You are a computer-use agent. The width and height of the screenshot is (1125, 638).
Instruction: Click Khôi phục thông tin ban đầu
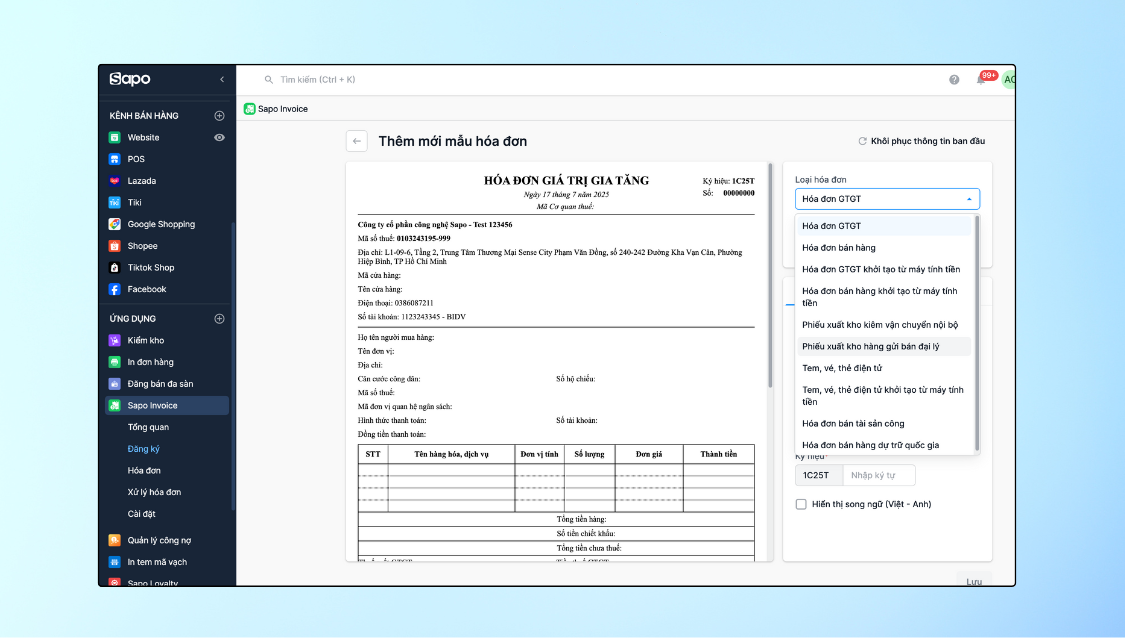(922, 141)
